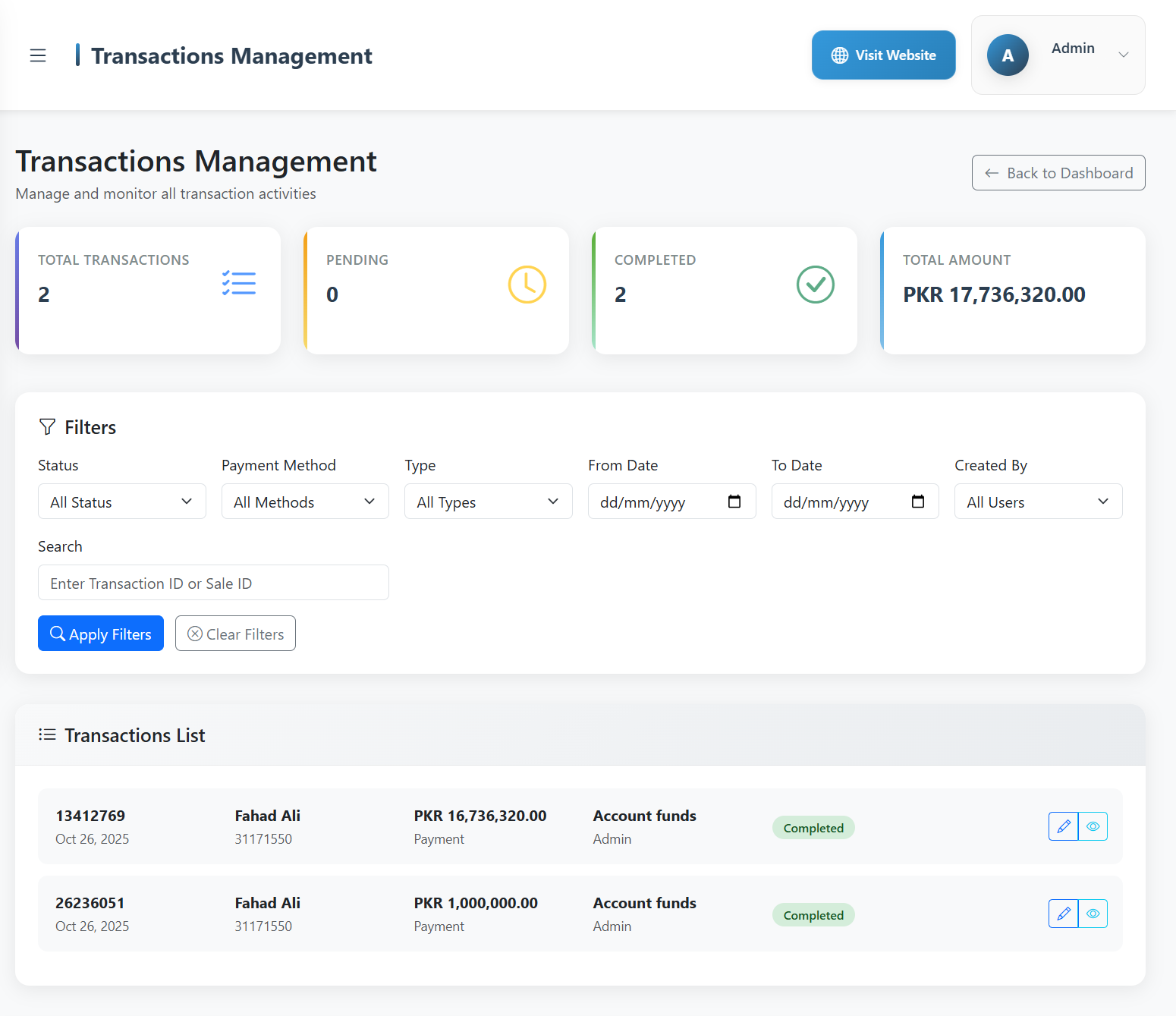View transaction 13412769 details eye icon
Image resolution: width=1176 pixels, height=1016 pixels.
[x=1093, y=826]
